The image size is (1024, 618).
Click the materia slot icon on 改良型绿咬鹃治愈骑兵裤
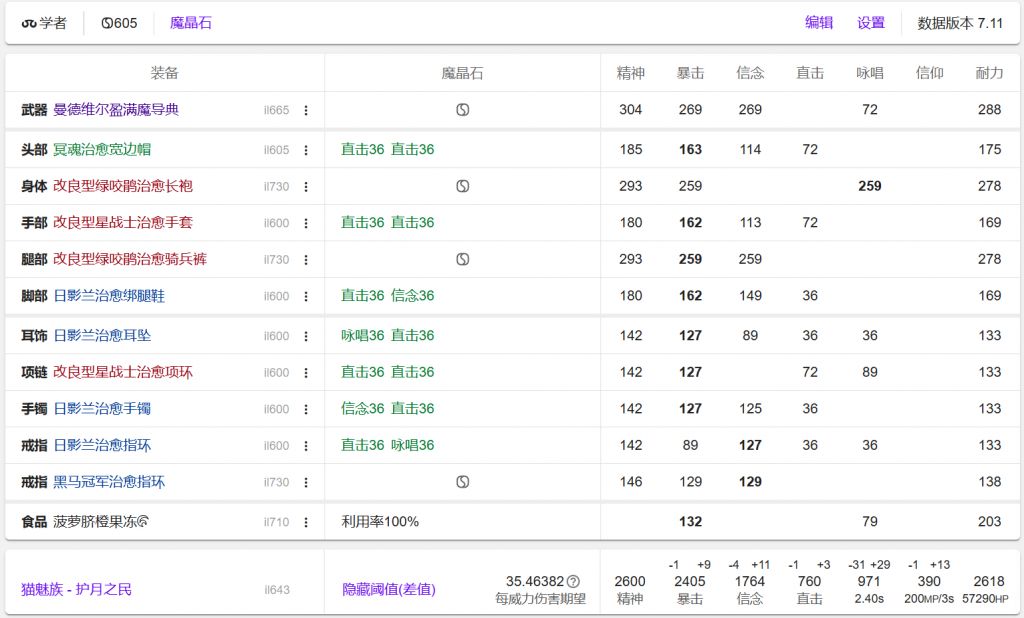462,259
